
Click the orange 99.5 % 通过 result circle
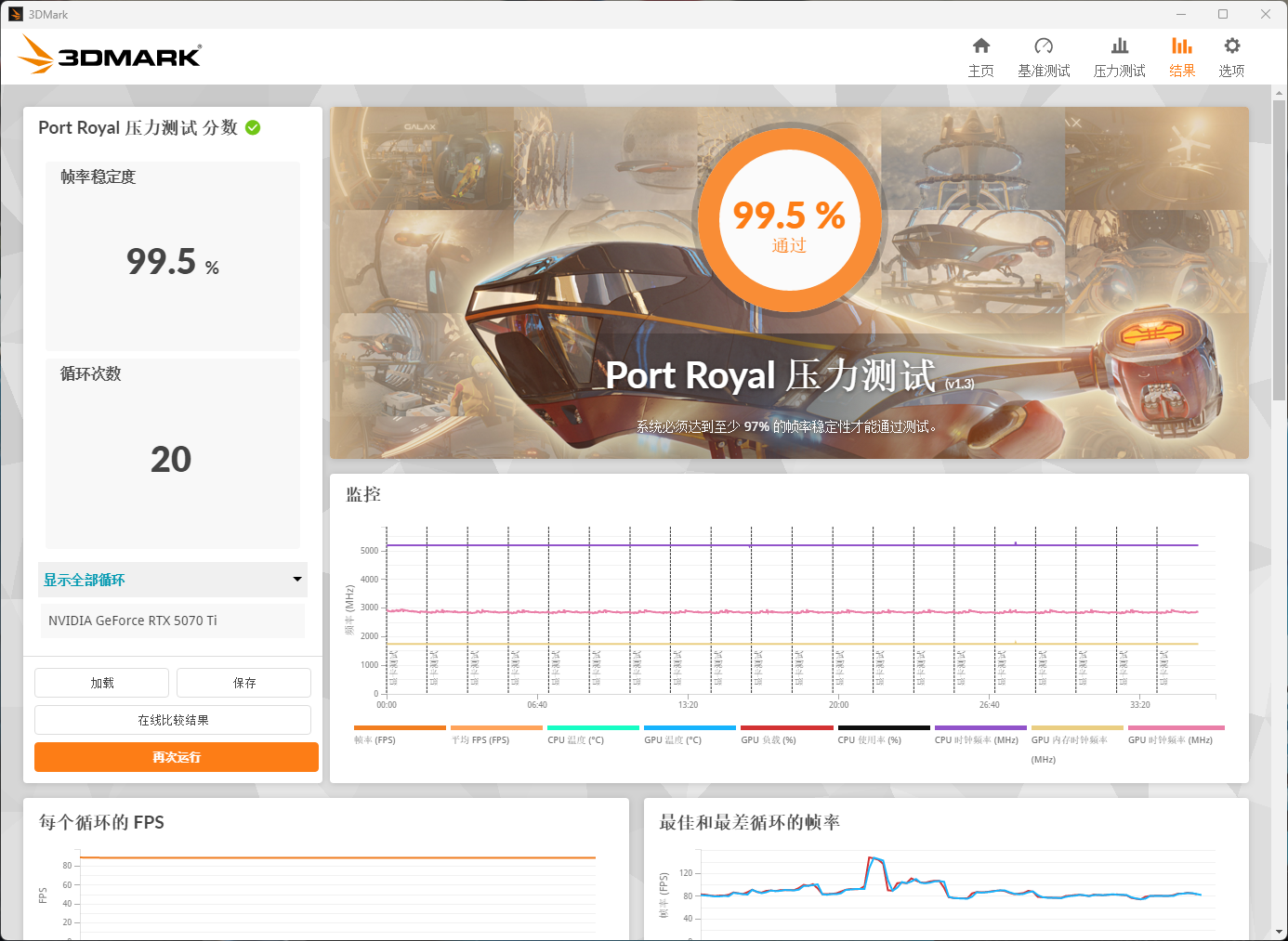pyautogui.click(x=789, y=220)
